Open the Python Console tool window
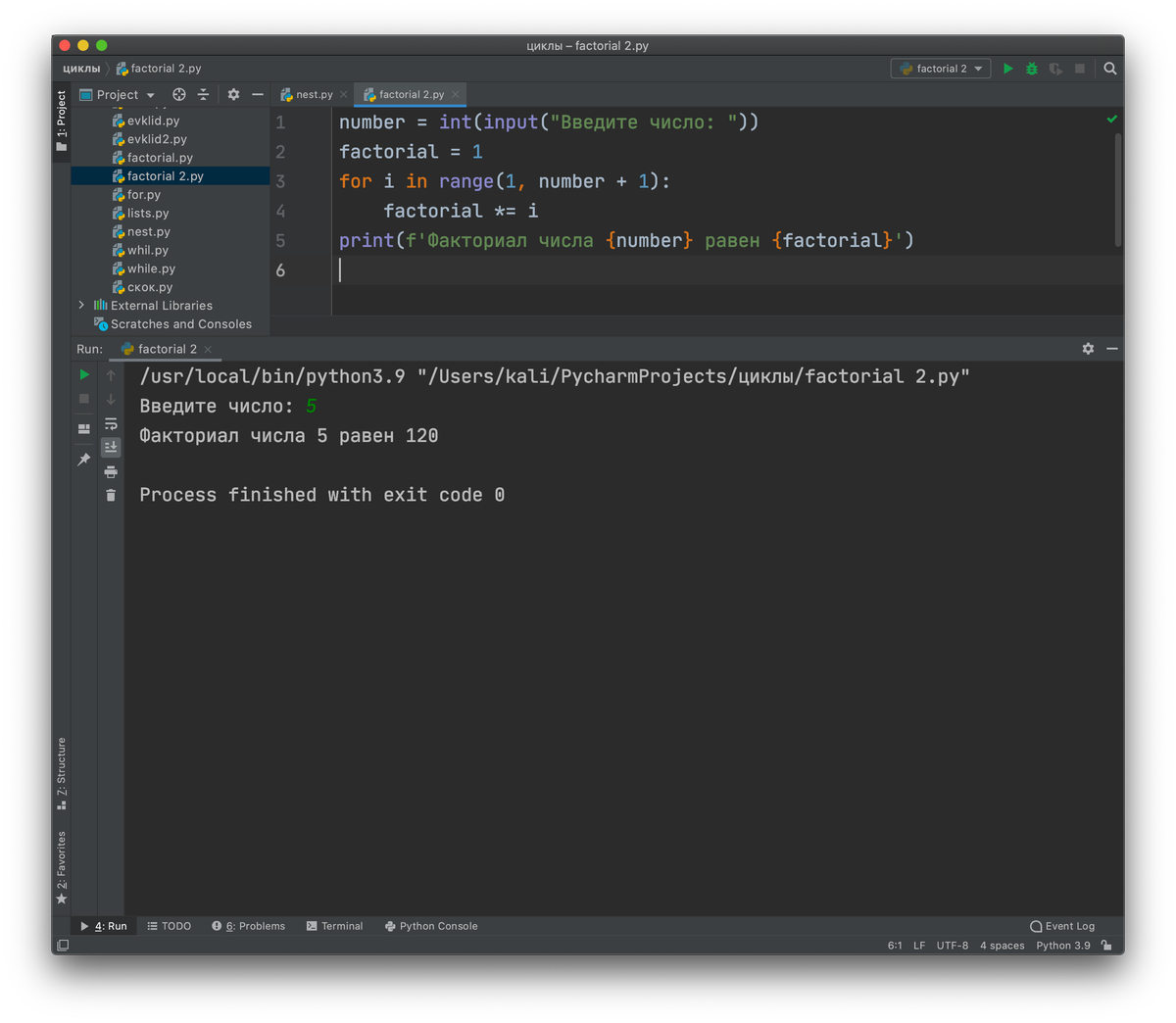The height and width of the screenshot is (1023, 1176). [x=430, y=926]
